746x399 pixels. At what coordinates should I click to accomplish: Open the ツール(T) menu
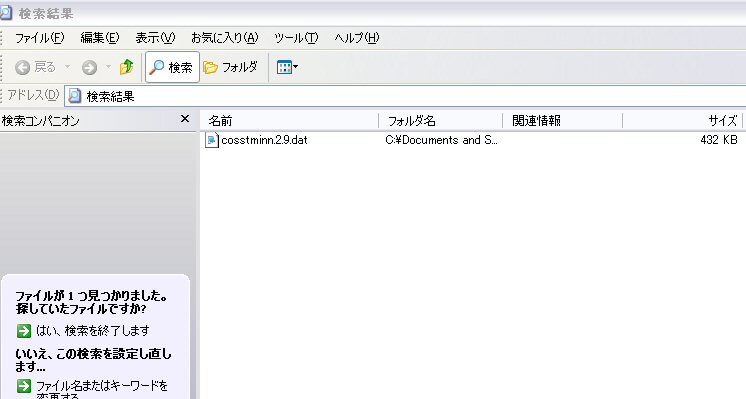tap(296, 38)
